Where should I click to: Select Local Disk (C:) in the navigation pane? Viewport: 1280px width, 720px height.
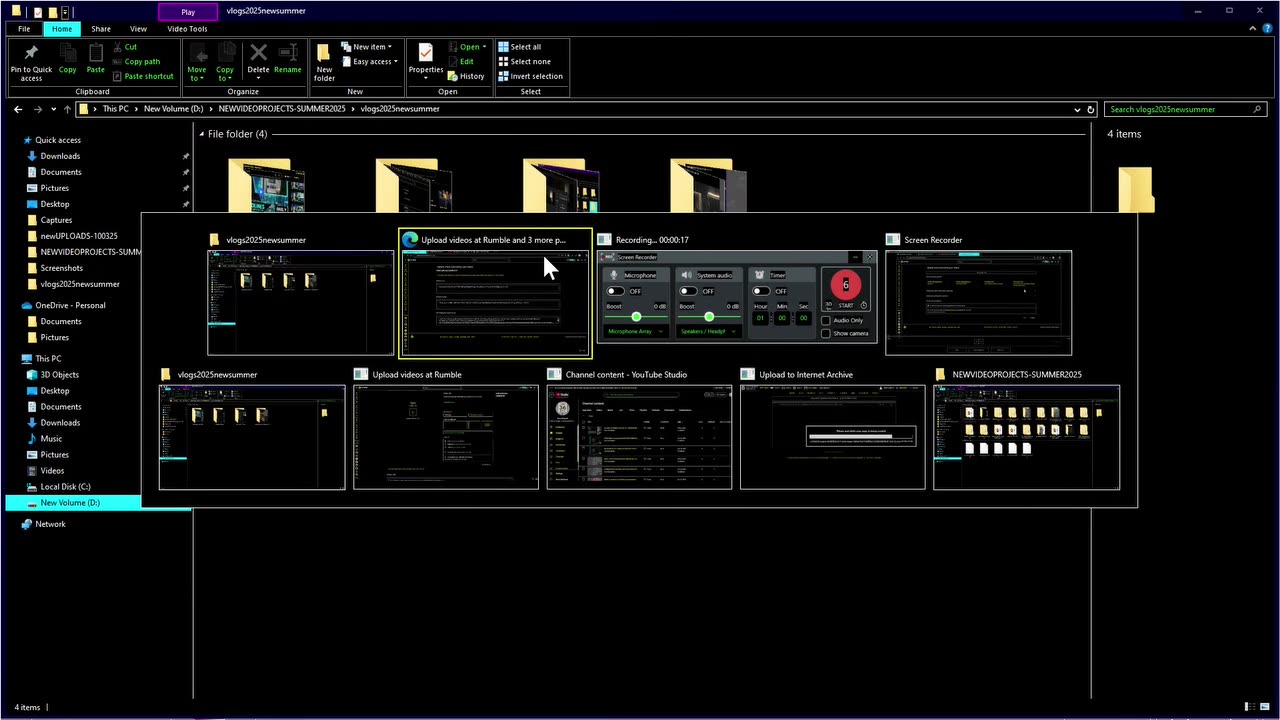(65, 487)
